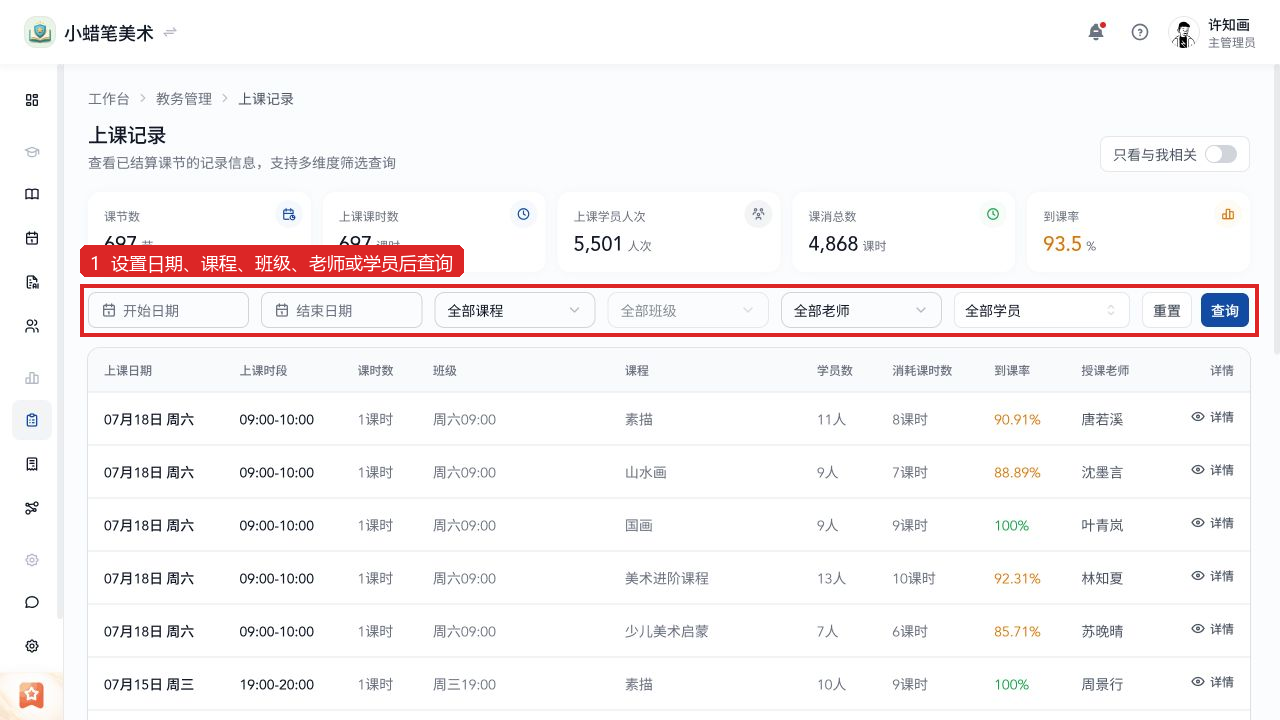Open the chat bubble sidebar icon
The height and width of the screenshot is (720, 1280).
click(x=32, y=602)
